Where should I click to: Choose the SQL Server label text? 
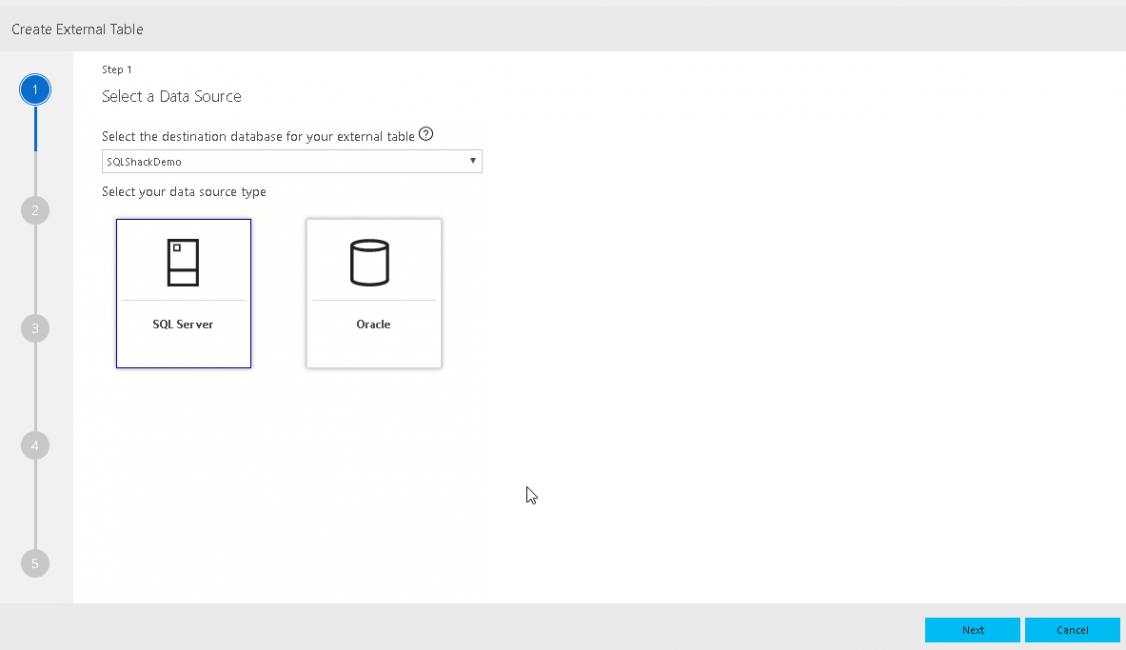[x=183, y=324]
